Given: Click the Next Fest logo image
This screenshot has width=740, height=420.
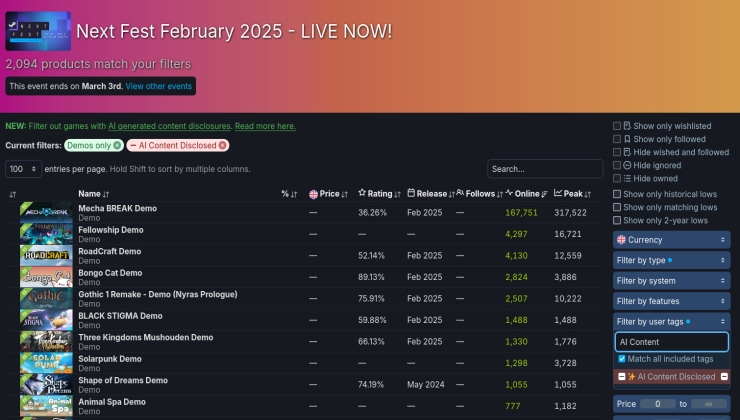Looking at the screenshot, I should 38,31.
